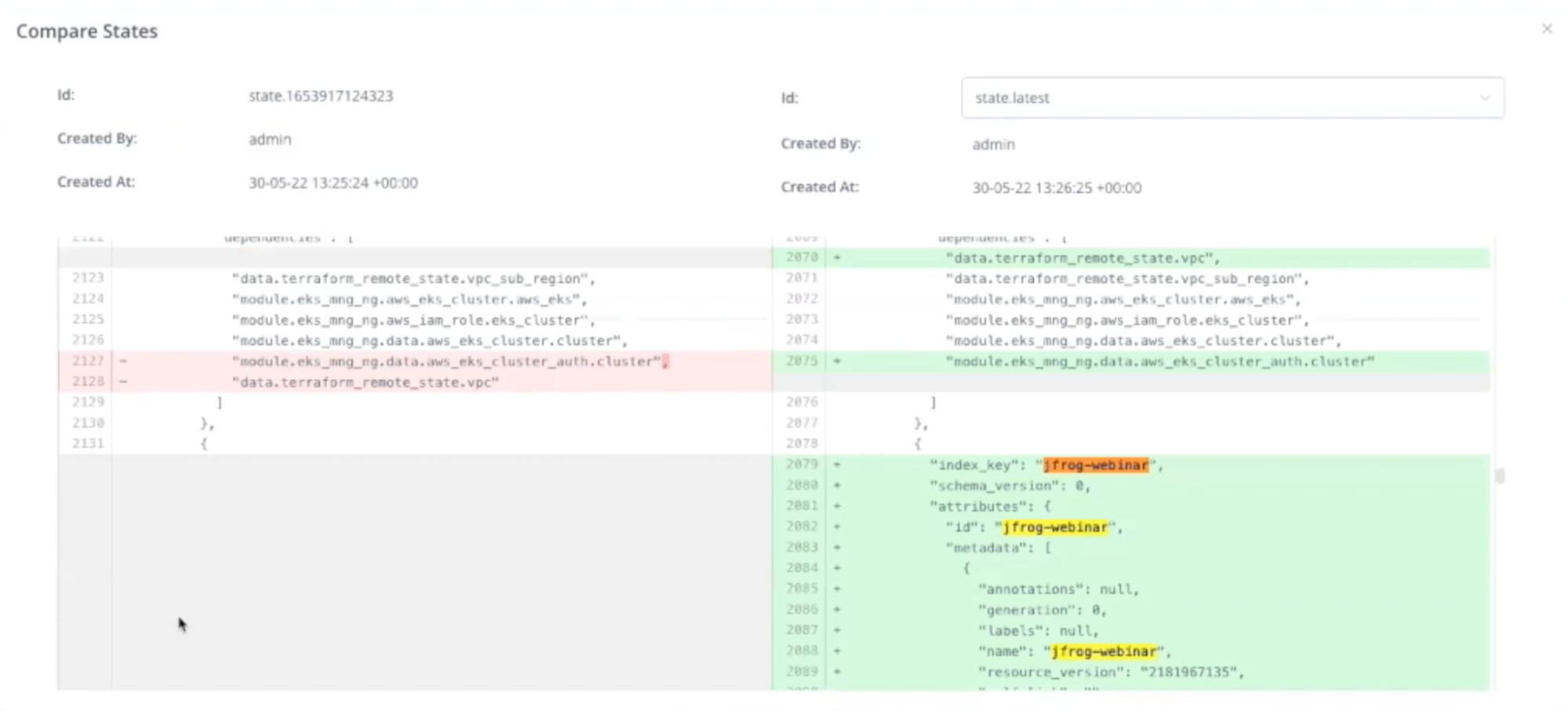Click the plus marker on line 2079
1568x711 pixels.
pos(837,465)
